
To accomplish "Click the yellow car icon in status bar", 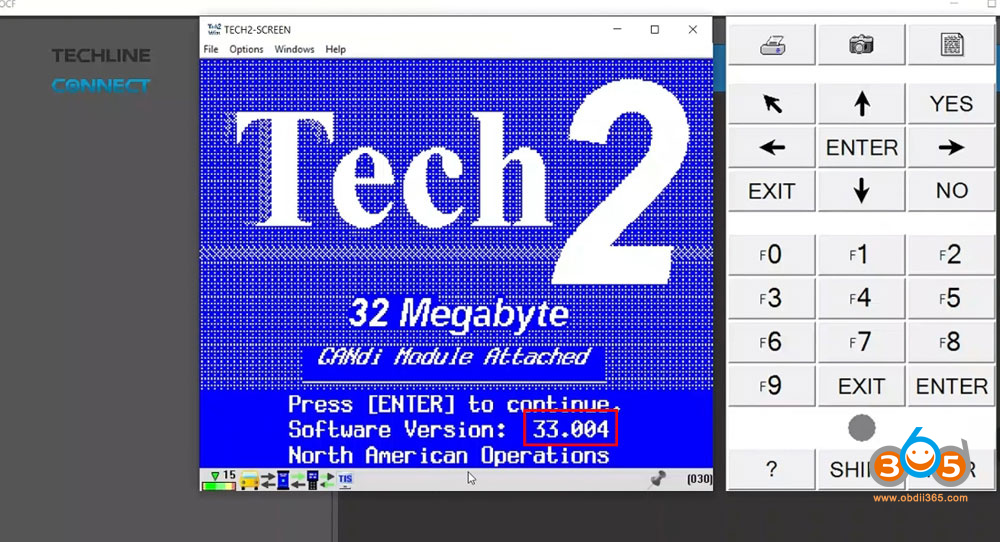I will 249,479.
